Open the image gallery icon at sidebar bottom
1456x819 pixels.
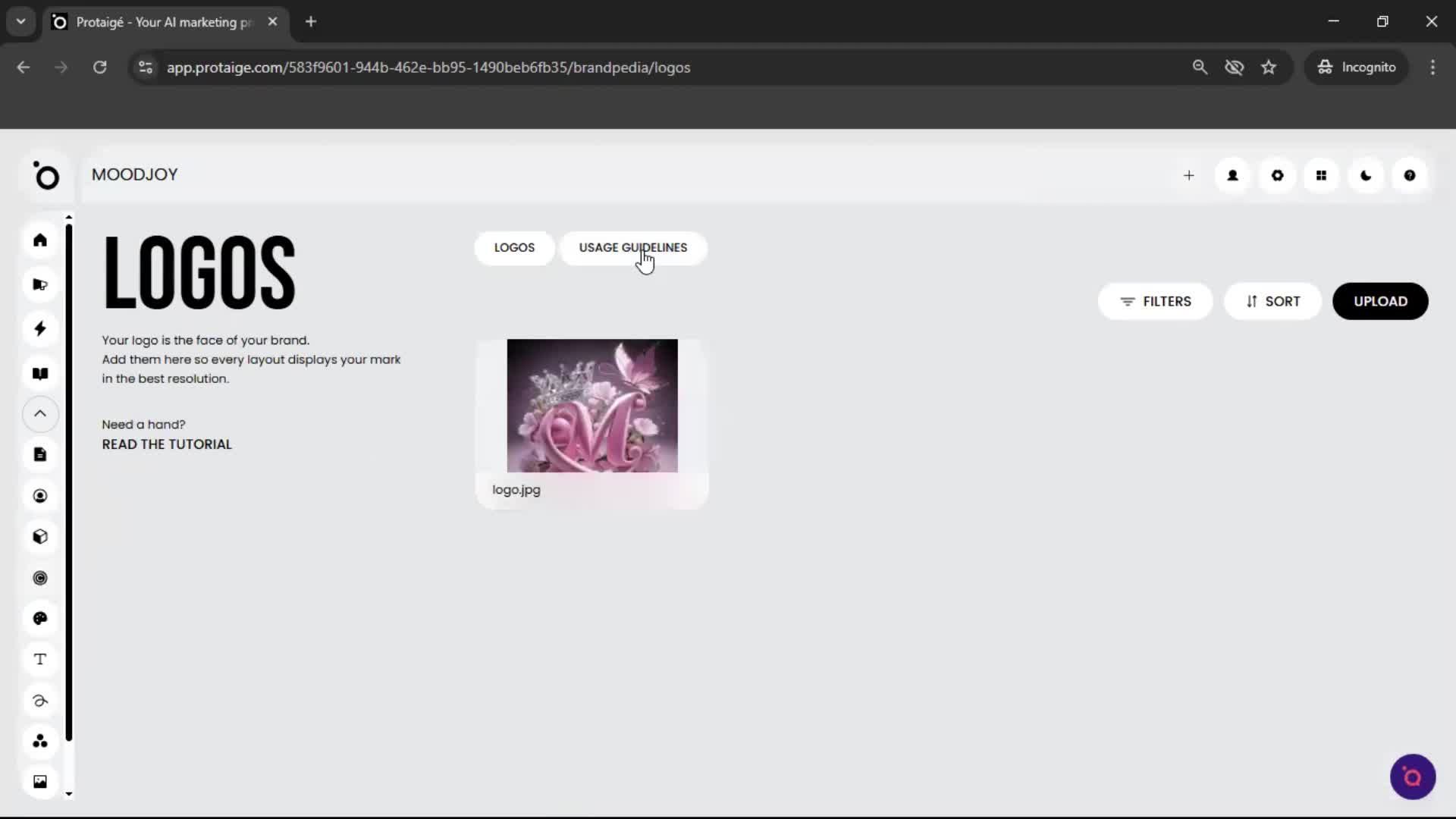point(40,781)
